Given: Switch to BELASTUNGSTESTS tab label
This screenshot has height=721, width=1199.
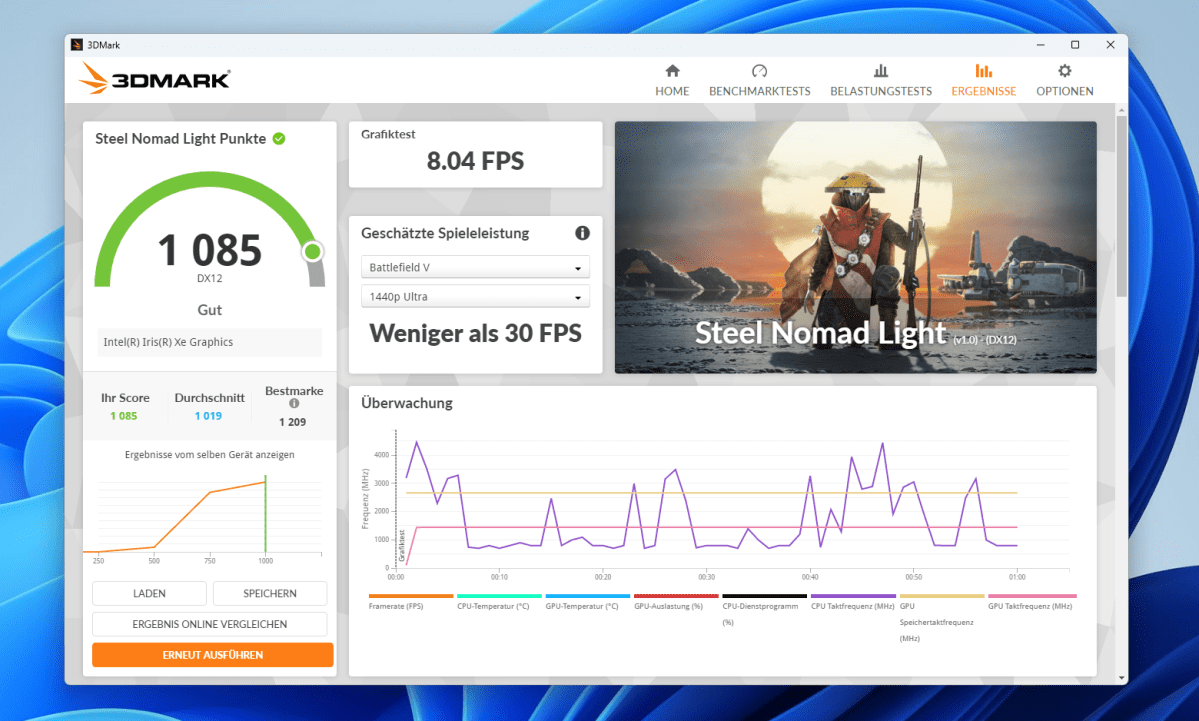Looking at the screenshot, I should click(x=881, y=91).
